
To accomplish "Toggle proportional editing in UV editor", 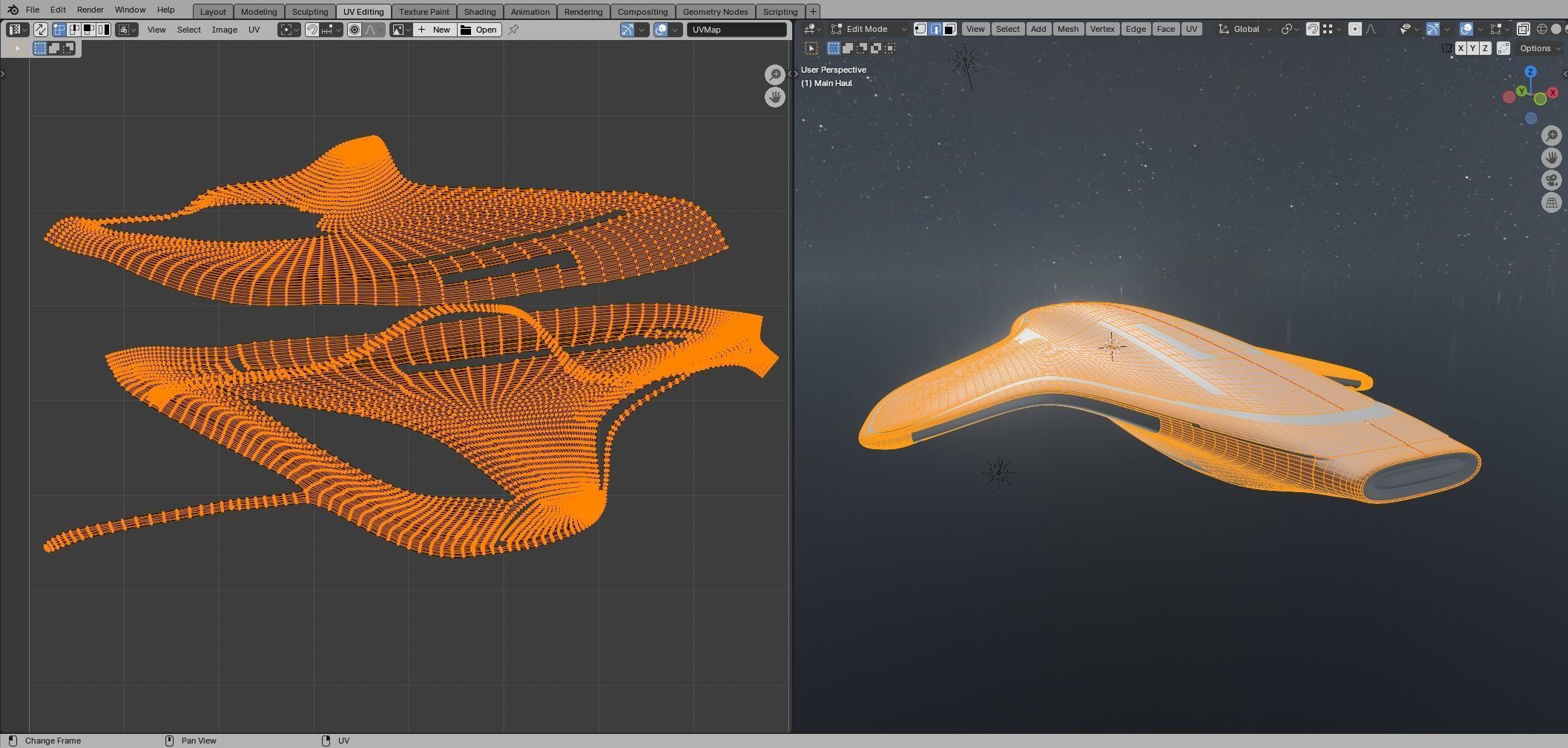I will (x=355, y=30).
